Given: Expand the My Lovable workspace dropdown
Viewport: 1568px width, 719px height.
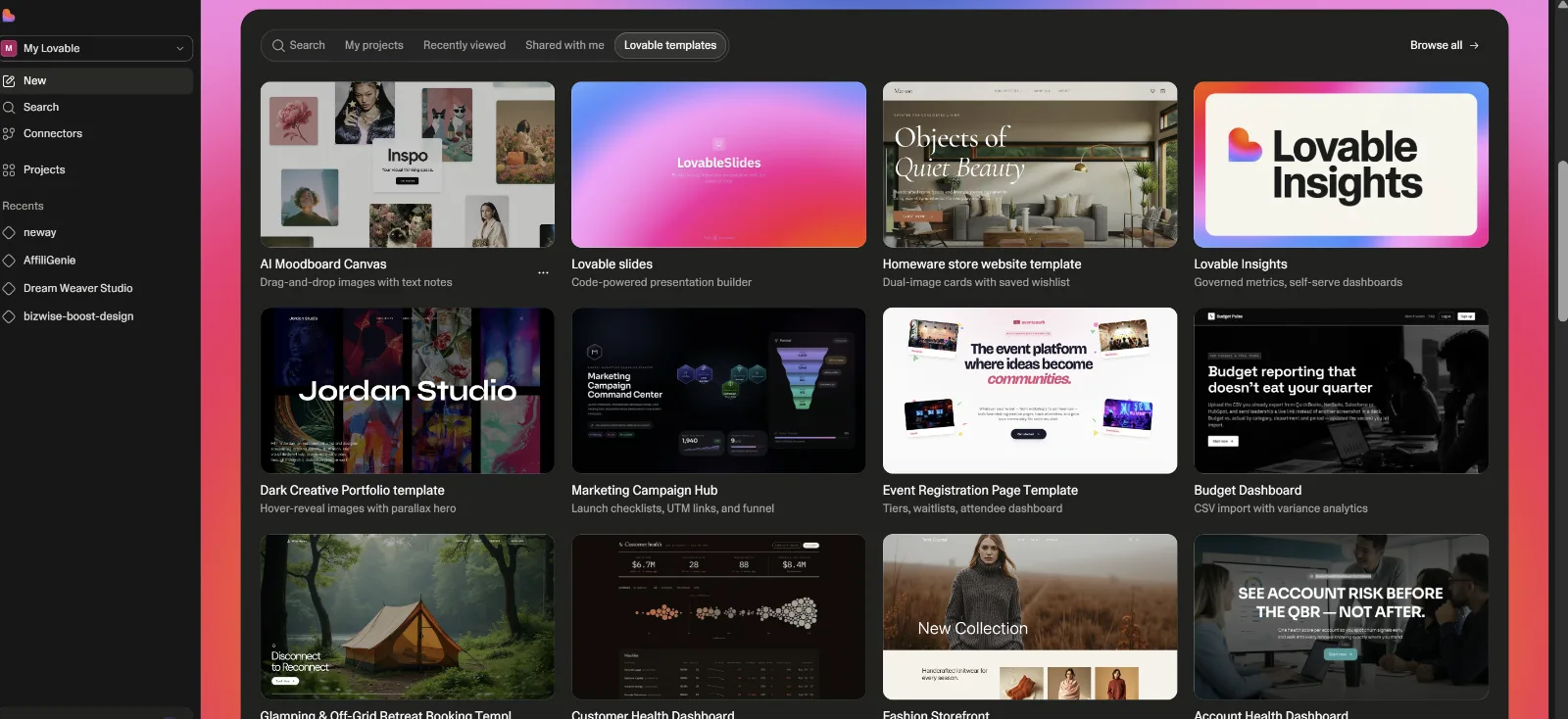Looking at the screenshot, I should [96, 48].
